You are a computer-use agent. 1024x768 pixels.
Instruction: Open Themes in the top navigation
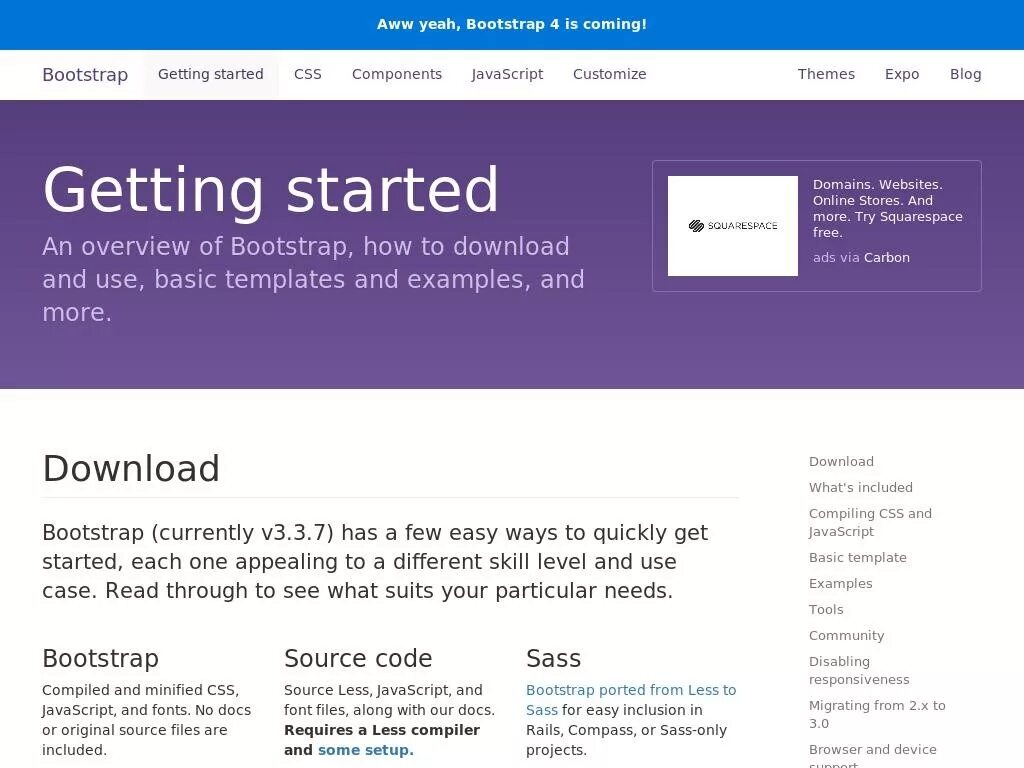point(826,74)
